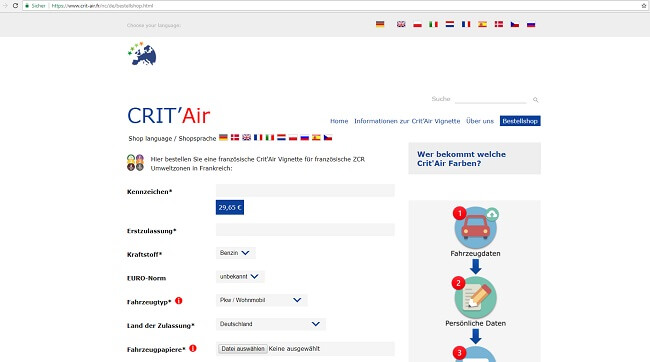Open Wer bekommt welche Crit'Air Farben link

pos(461,159)
